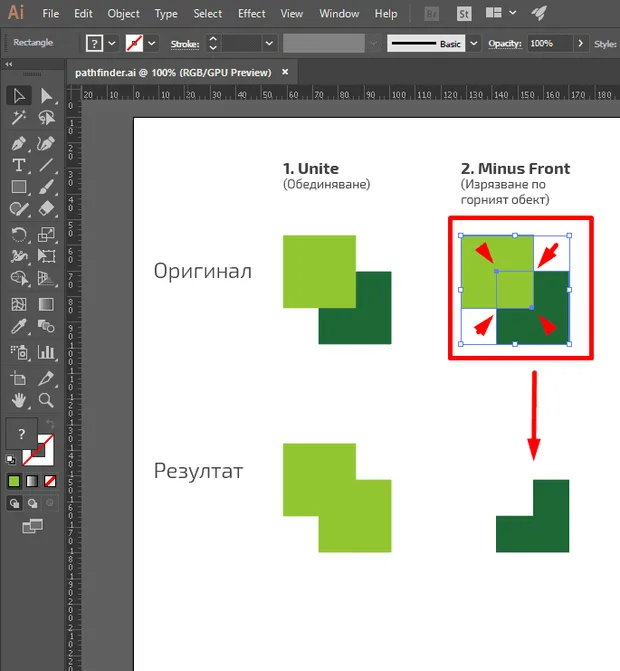Click the Stroke panel link
Screen dimensions: 620x671
pyautogui.click(x=185, y=44)
